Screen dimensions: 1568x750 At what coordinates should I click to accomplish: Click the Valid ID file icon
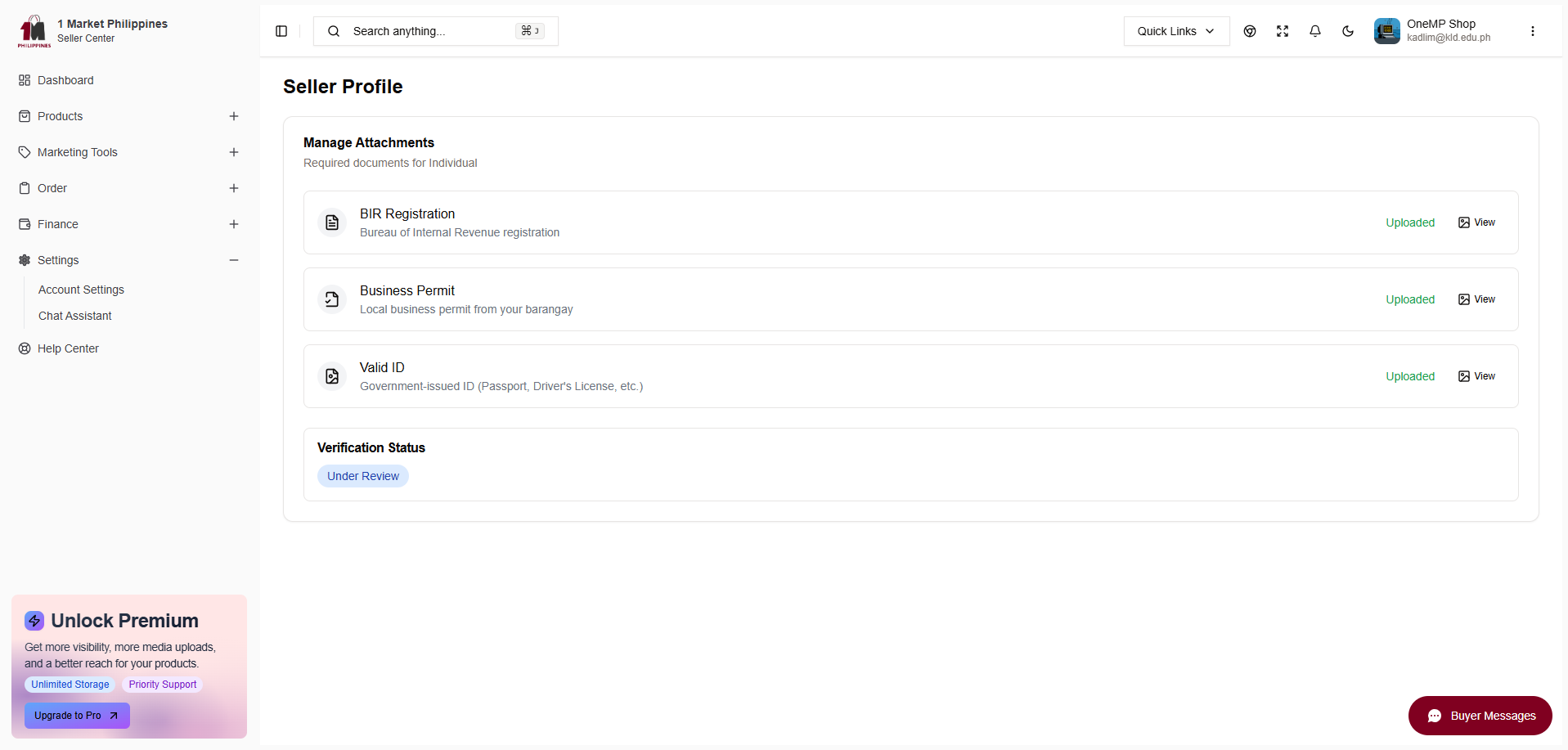click(x=332, y=376)
